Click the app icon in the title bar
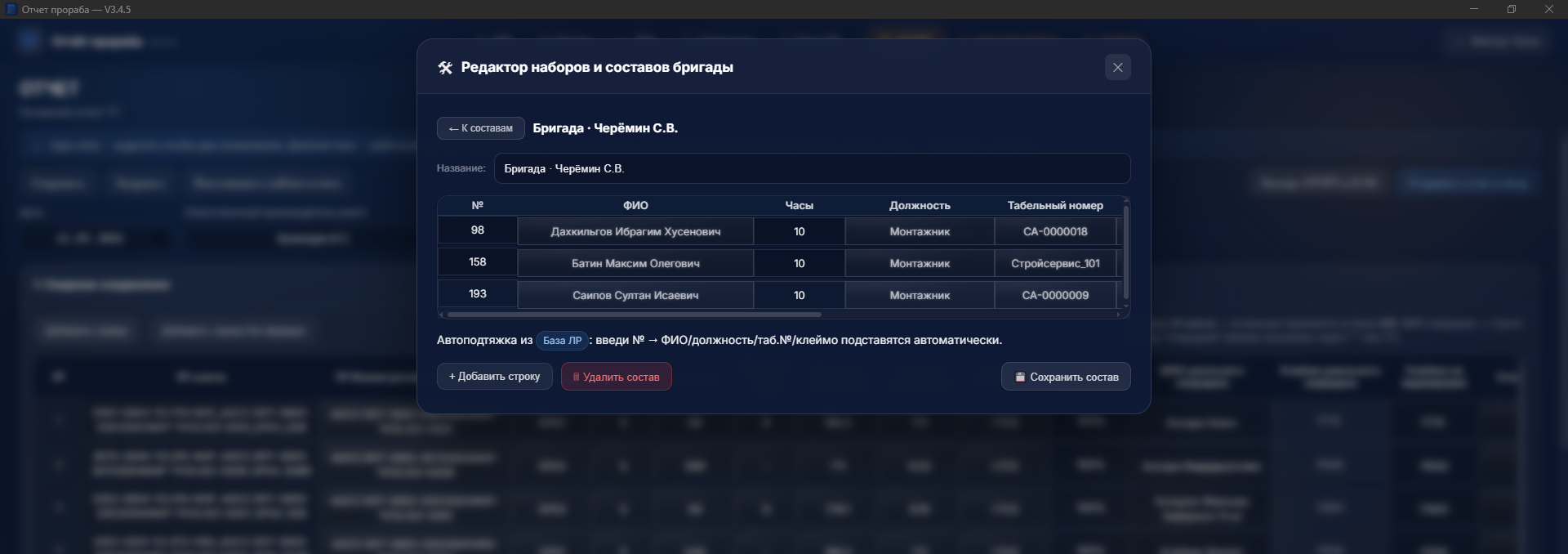This screenshot has width=1568, height=554. tap(11, 9)
